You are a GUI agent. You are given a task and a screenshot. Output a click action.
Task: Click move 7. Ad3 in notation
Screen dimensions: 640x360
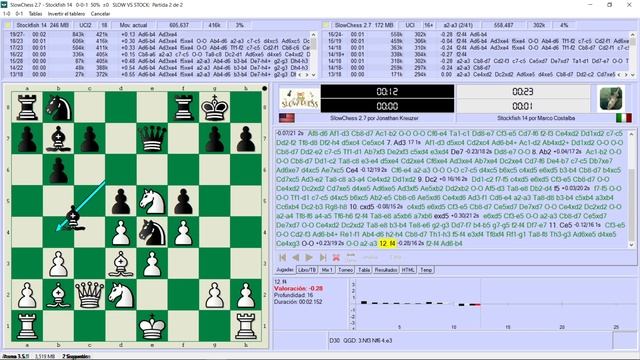pos(396,142)
